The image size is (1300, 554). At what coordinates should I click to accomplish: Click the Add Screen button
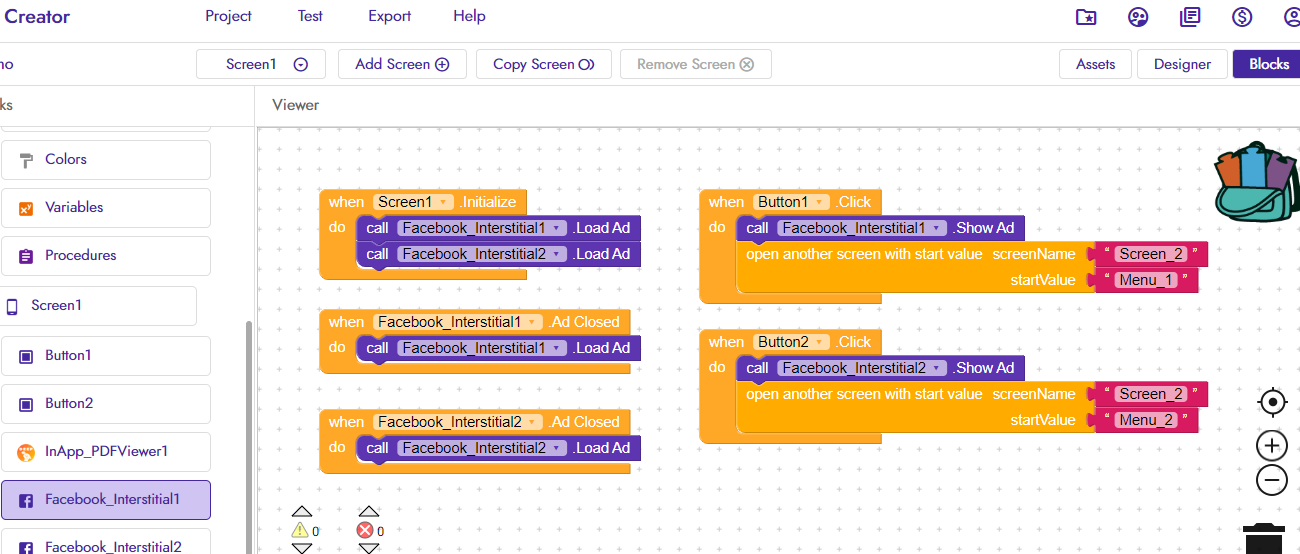coord(402,64)
